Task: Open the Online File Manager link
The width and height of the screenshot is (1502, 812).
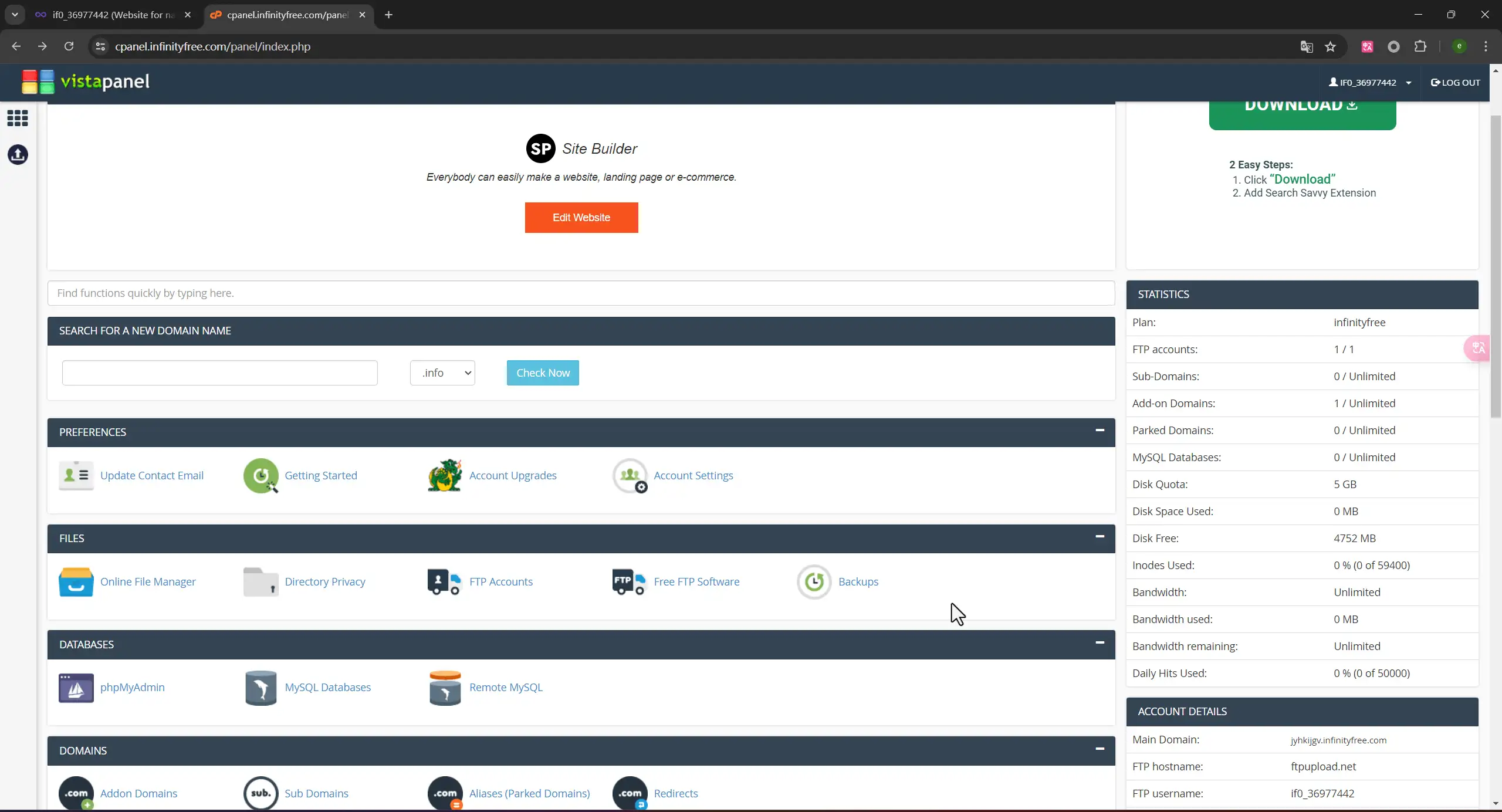Action: (148, 581)
